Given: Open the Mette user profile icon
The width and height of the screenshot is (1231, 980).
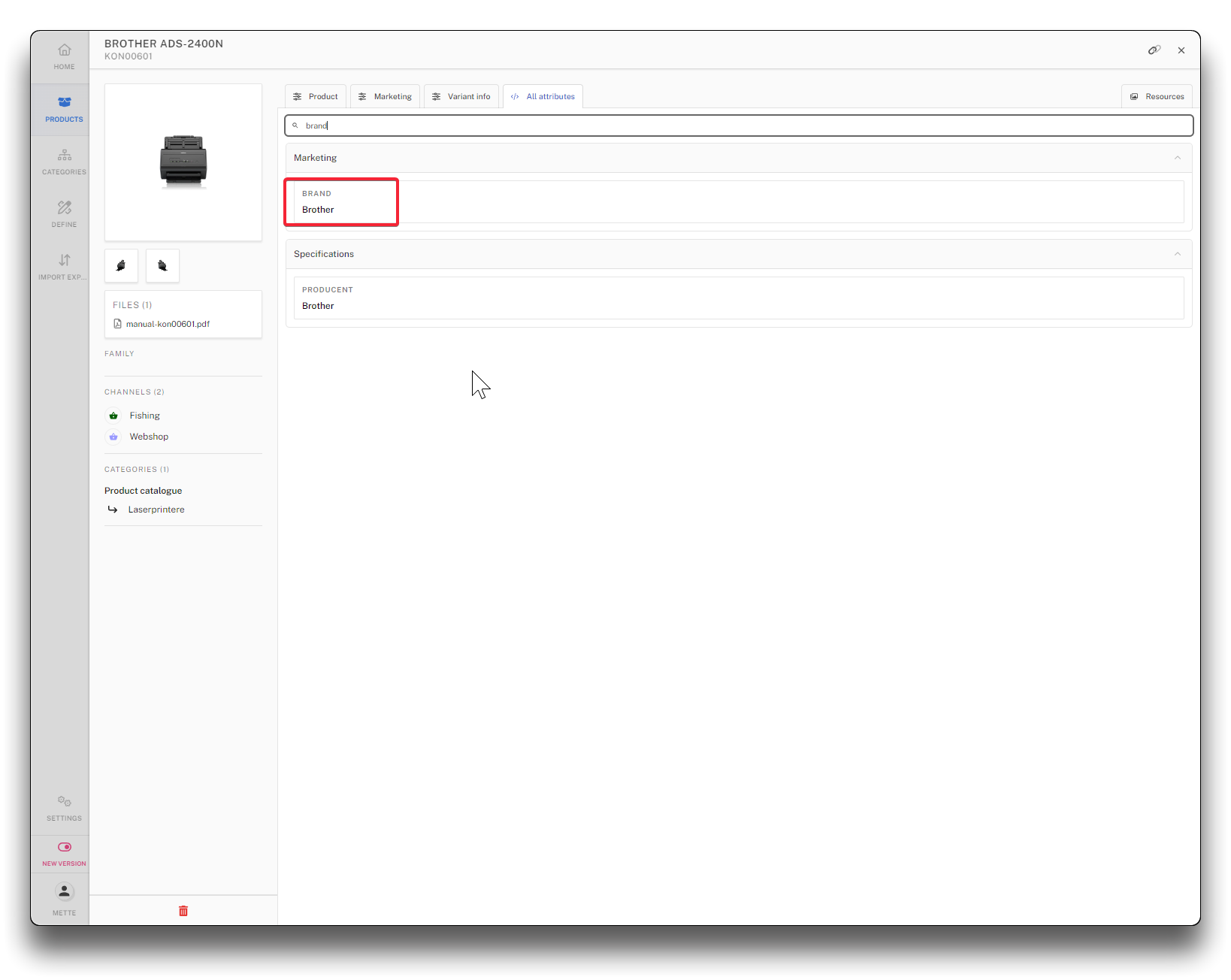Looking at the screenshot, I should [64, 892].
